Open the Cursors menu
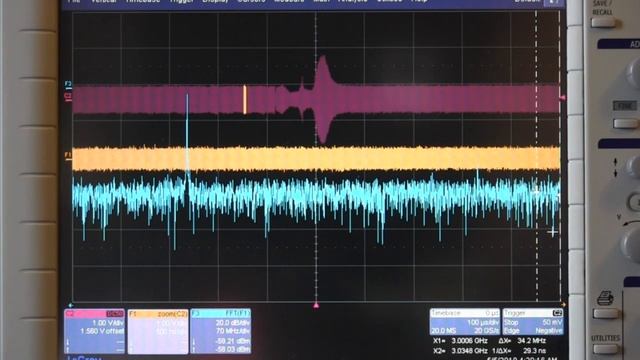The width and height of the screenshot is (640, 360). pos(251,1)
